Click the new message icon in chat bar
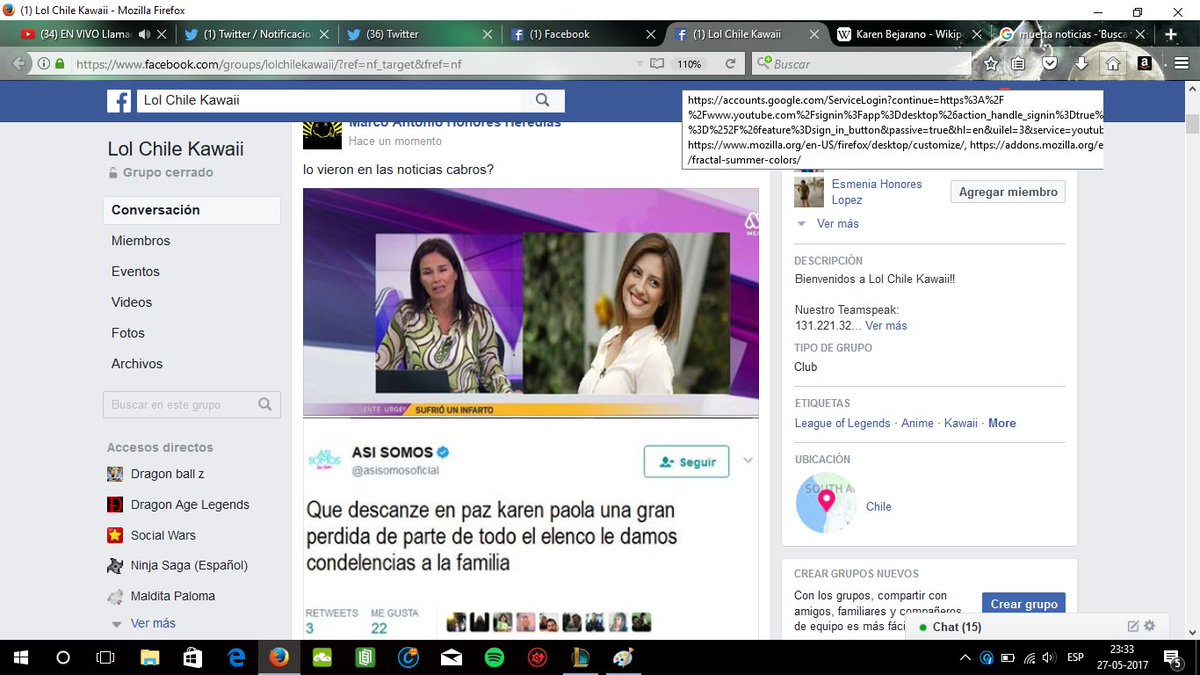 [x=1133, y=626]
